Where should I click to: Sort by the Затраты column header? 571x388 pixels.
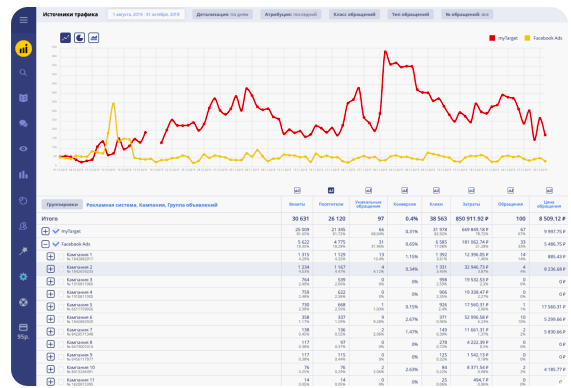(471, 204)
